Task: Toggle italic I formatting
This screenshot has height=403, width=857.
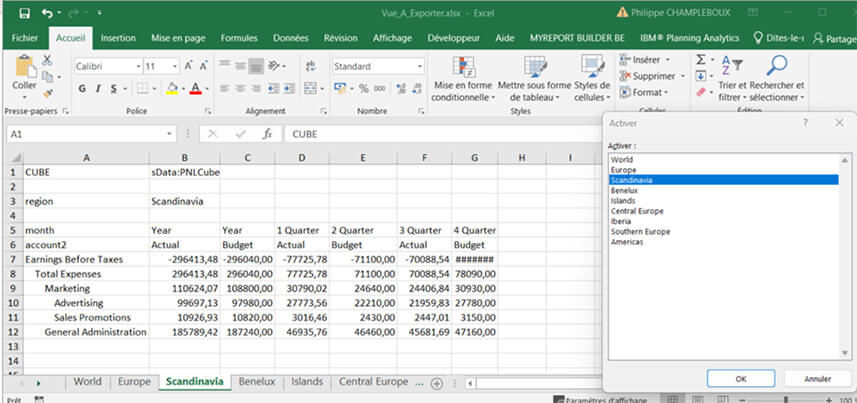Action: click(98, 89)
